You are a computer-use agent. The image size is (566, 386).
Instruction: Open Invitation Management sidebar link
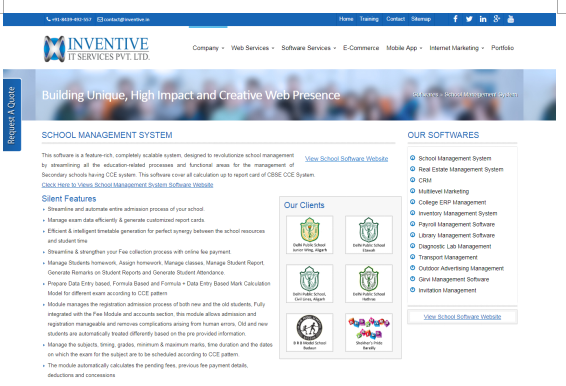(x=447, y=290)
